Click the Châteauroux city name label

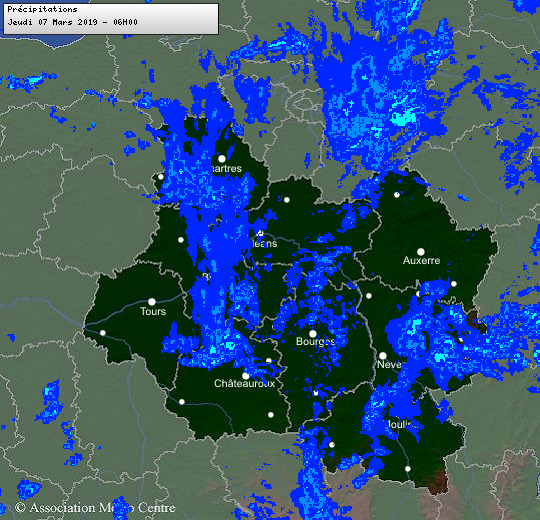tap(245, 383)
